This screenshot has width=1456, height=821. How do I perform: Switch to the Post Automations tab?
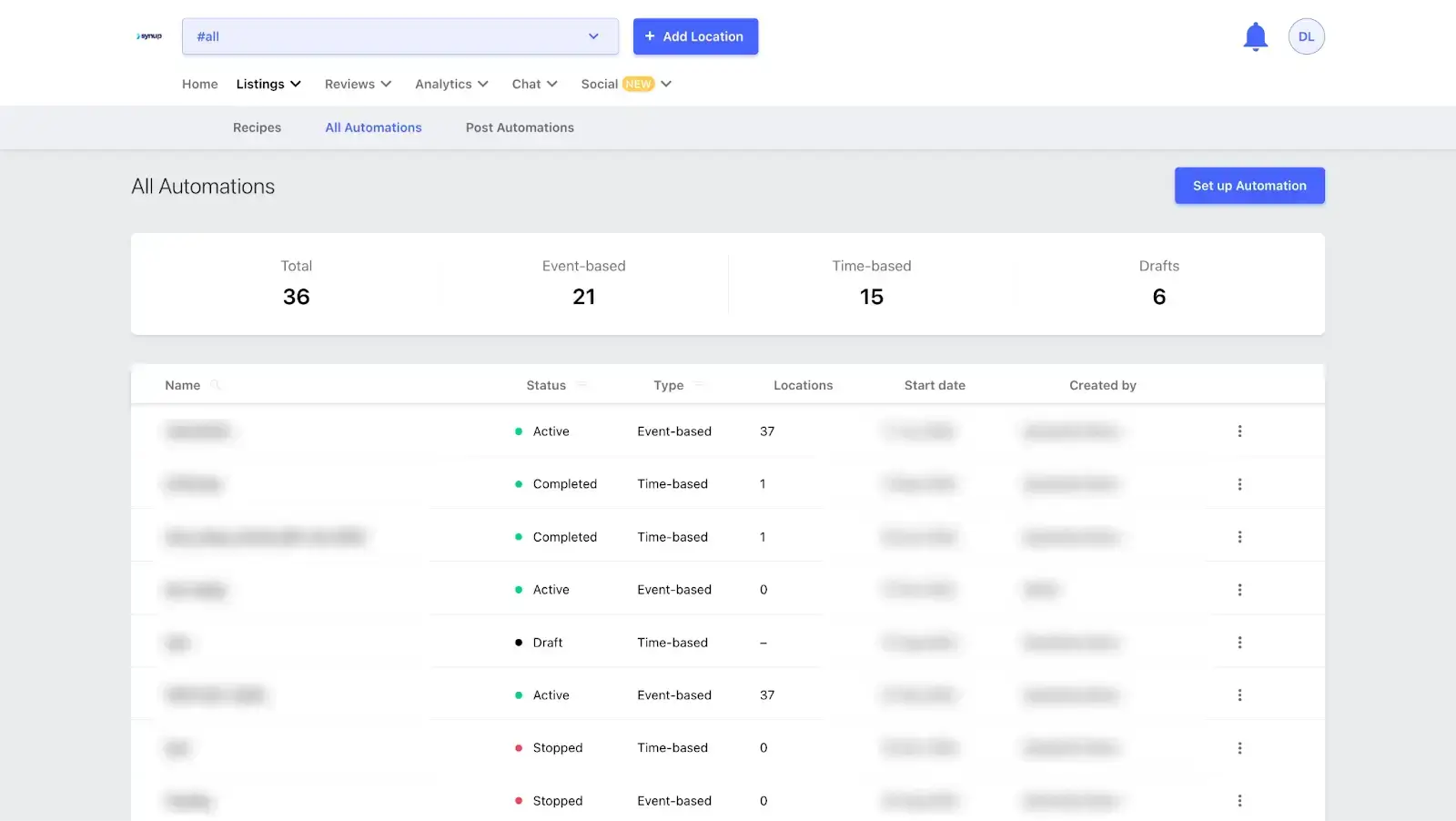520,127
